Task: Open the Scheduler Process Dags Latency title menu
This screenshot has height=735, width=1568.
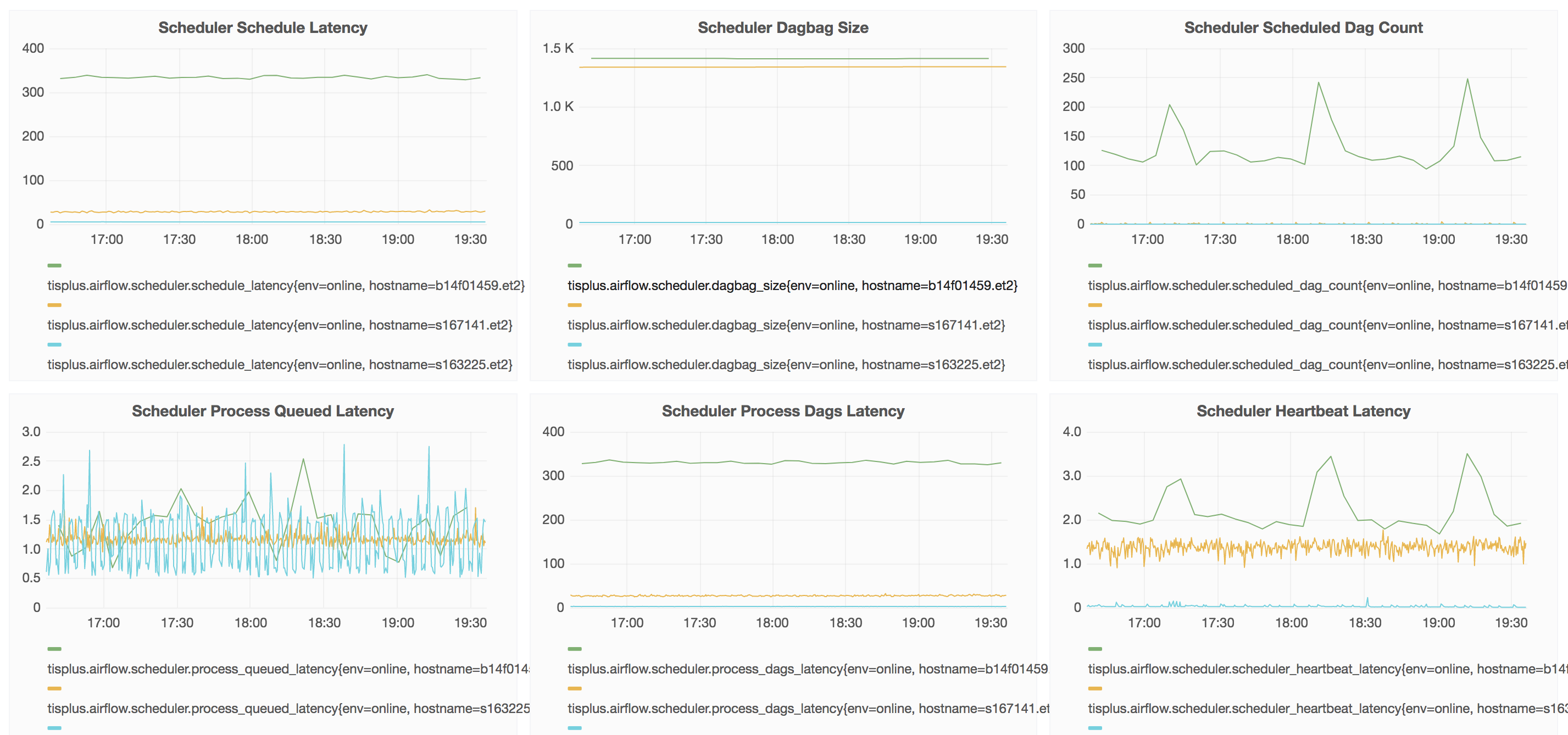Action: click(783, 411)
